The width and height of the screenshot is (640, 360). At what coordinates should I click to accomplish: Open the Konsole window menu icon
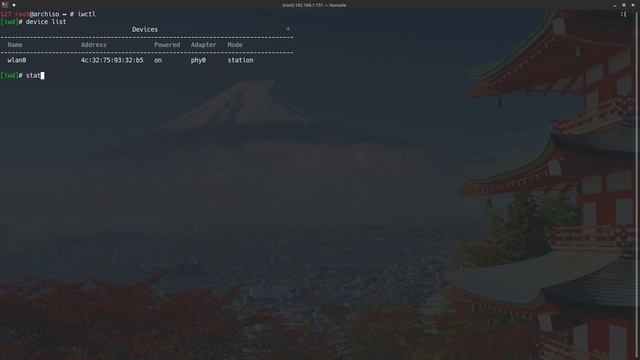click(x=4, y=5)
